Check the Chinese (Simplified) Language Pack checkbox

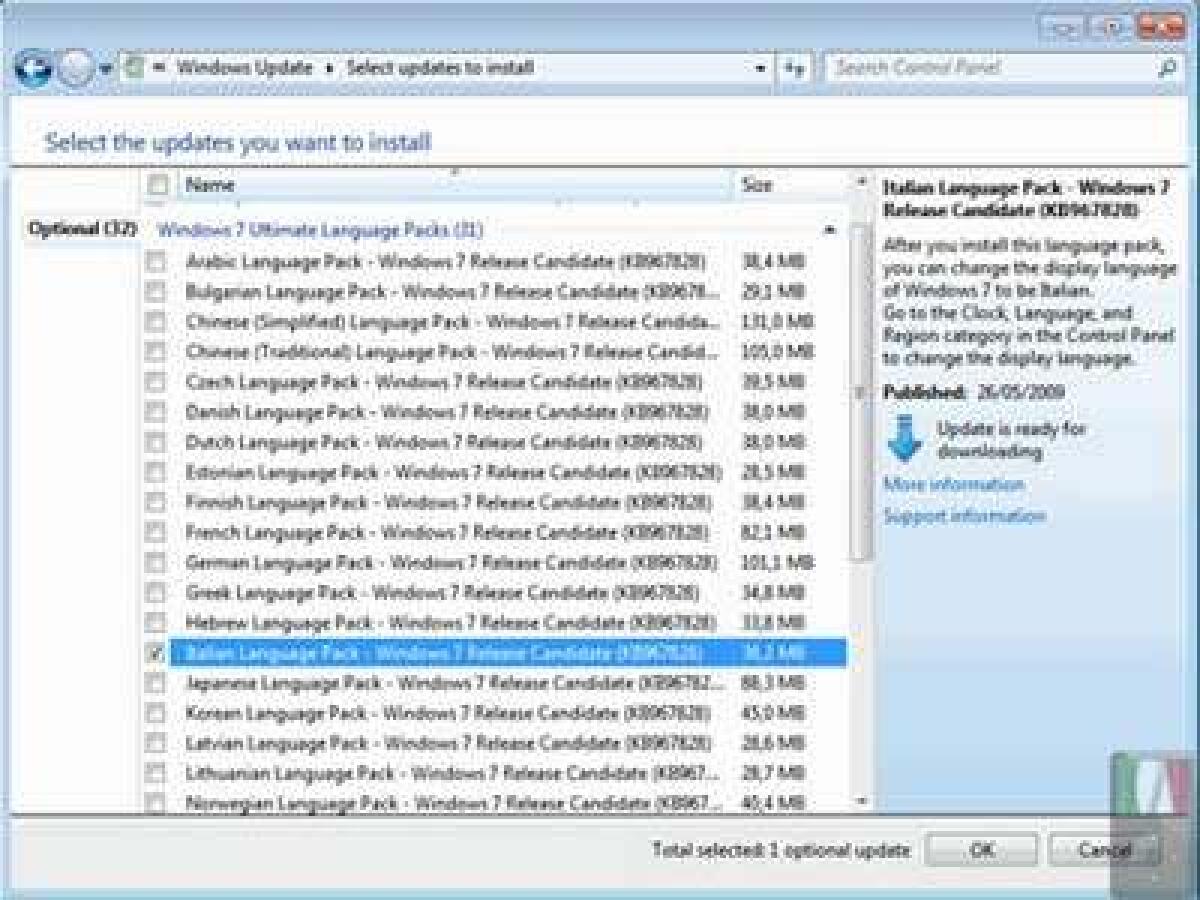point(155,322)
